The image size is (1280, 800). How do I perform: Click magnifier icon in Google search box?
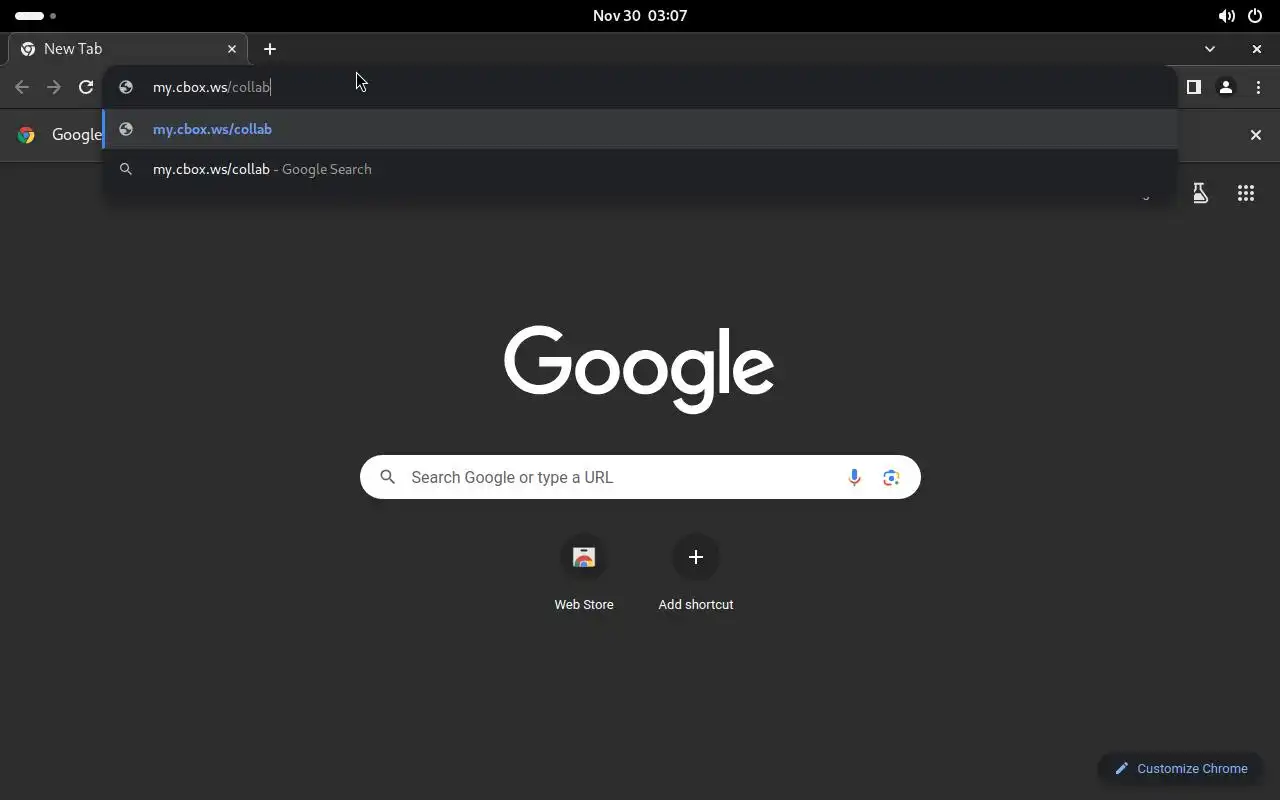pos(388,477)
